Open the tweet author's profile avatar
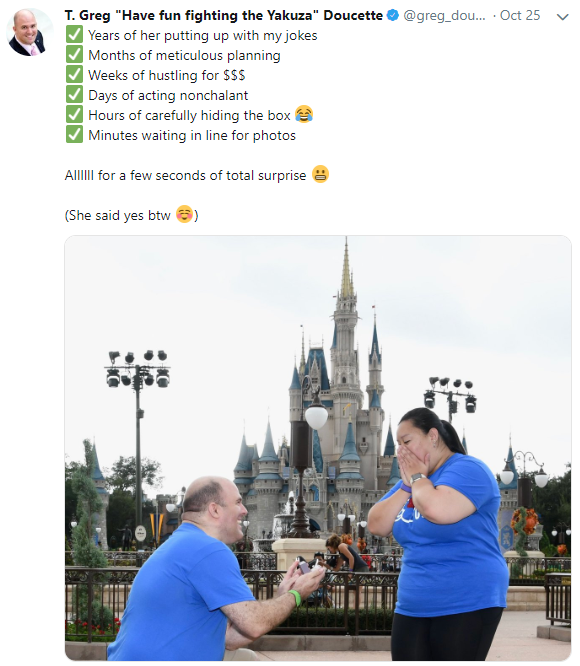This screenshot has height=666, width=580. (29, 33)
